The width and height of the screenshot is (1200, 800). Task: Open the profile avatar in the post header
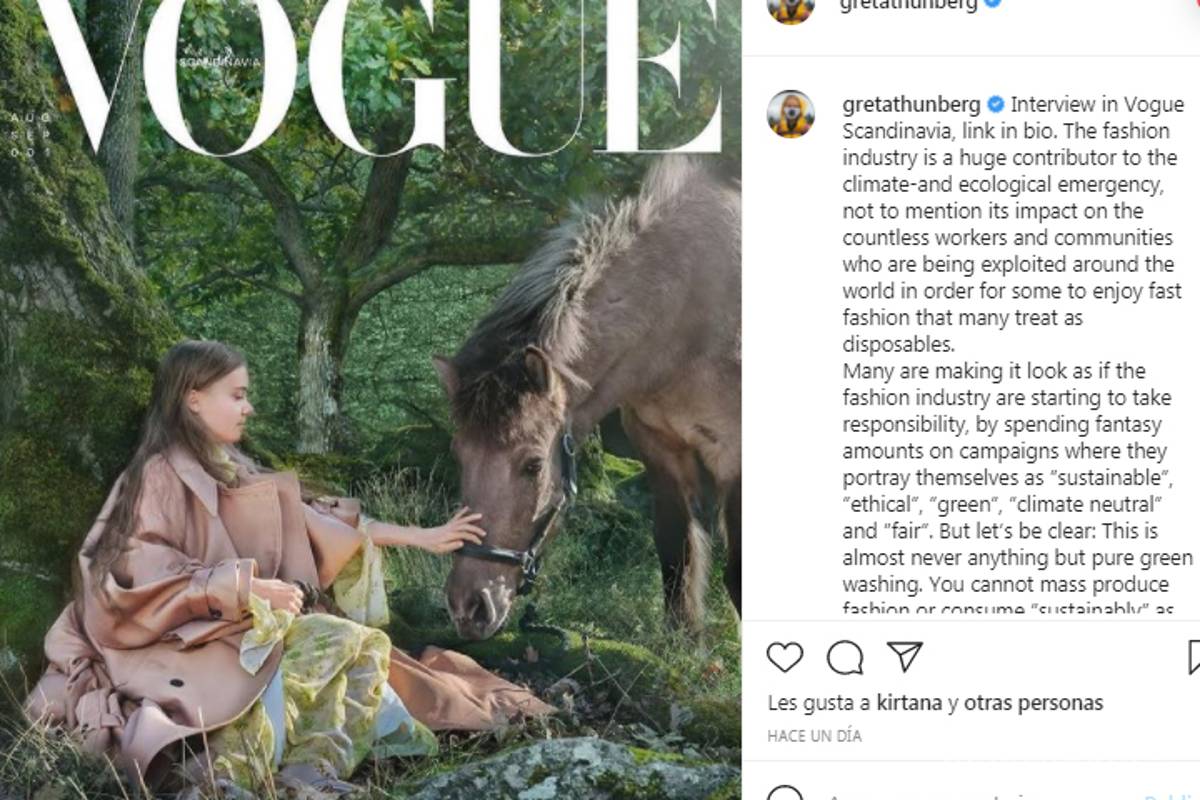point(790,6)
